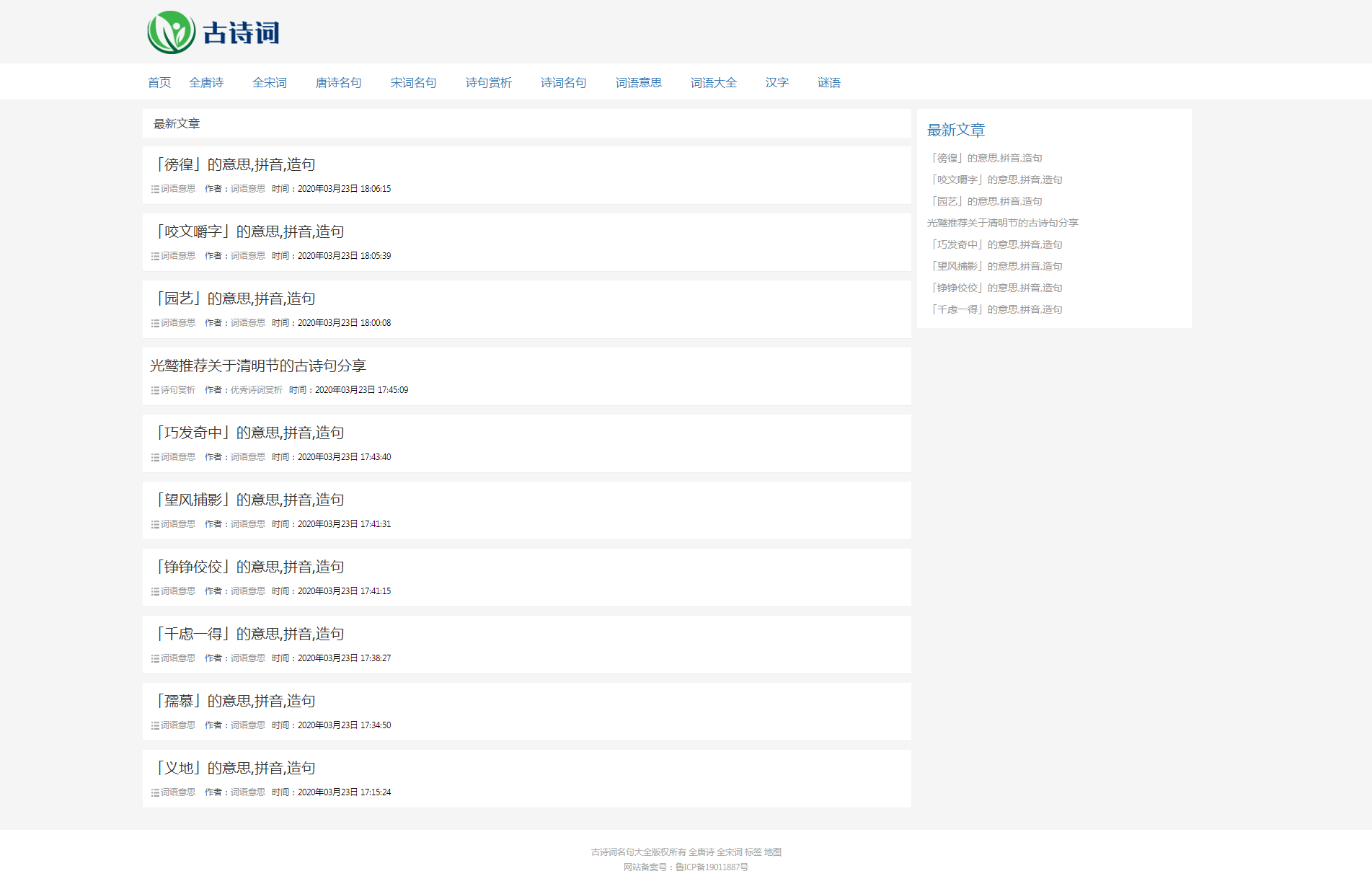Image resolution: width=1372 pixels, height=889 pixels.
Task: Open article 「傍徨」的意思,拼音,造句 in main list
Action: tap(233, 164)
